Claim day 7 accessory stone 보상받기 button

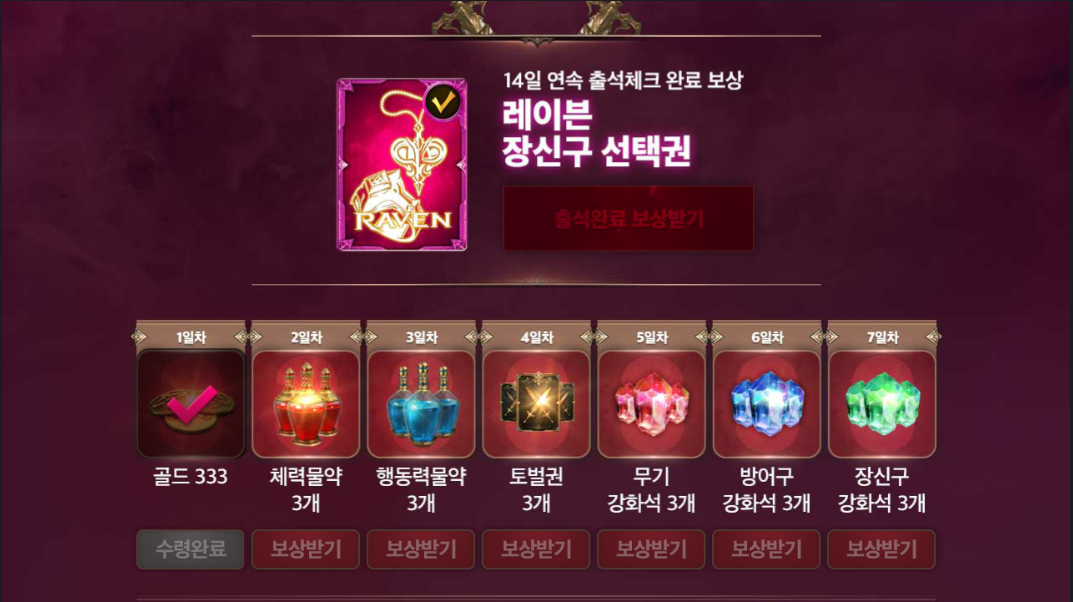(x=882, y=549)
